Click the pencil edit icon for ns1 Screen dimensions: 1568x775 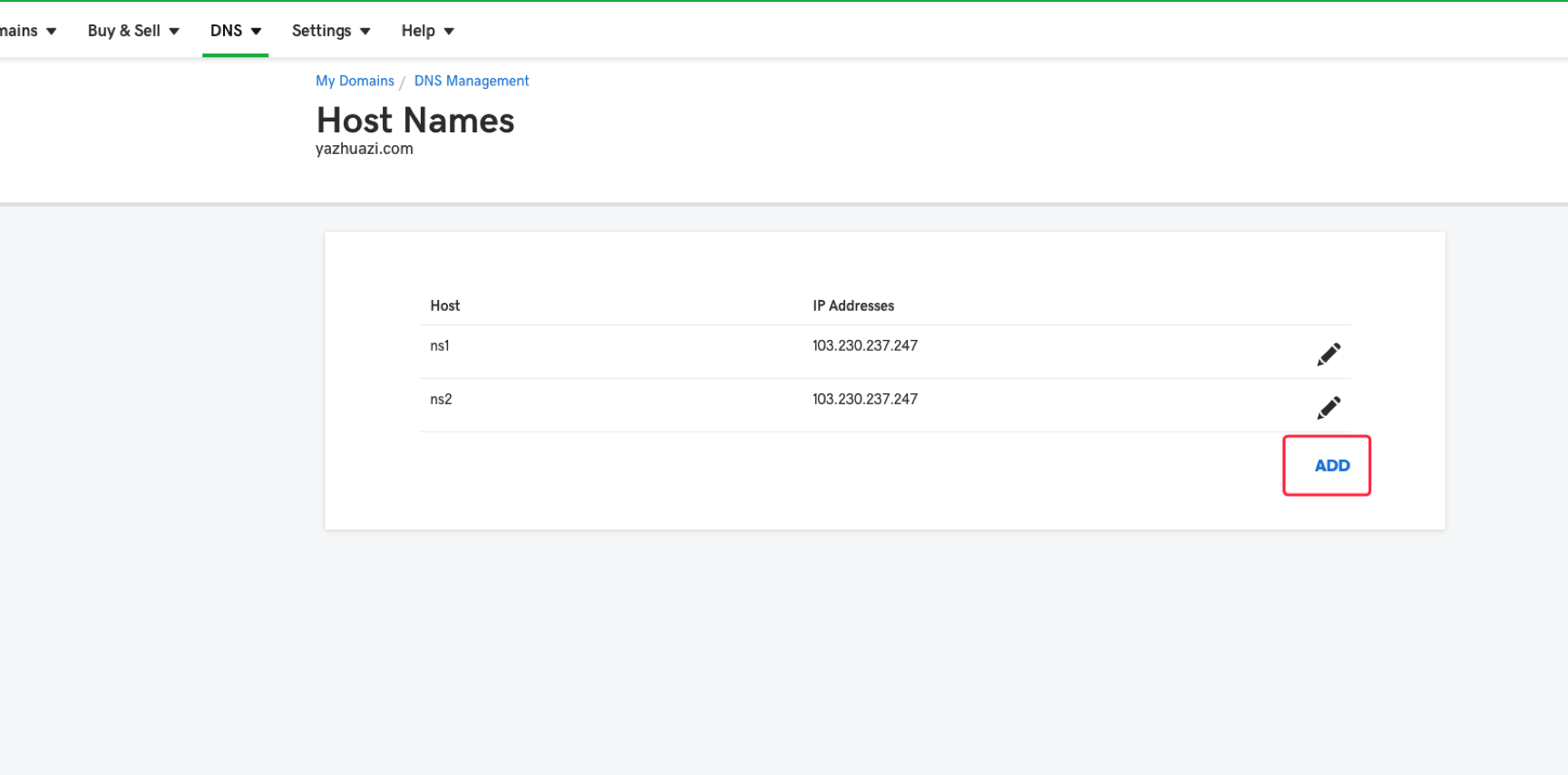(1329, 354)
